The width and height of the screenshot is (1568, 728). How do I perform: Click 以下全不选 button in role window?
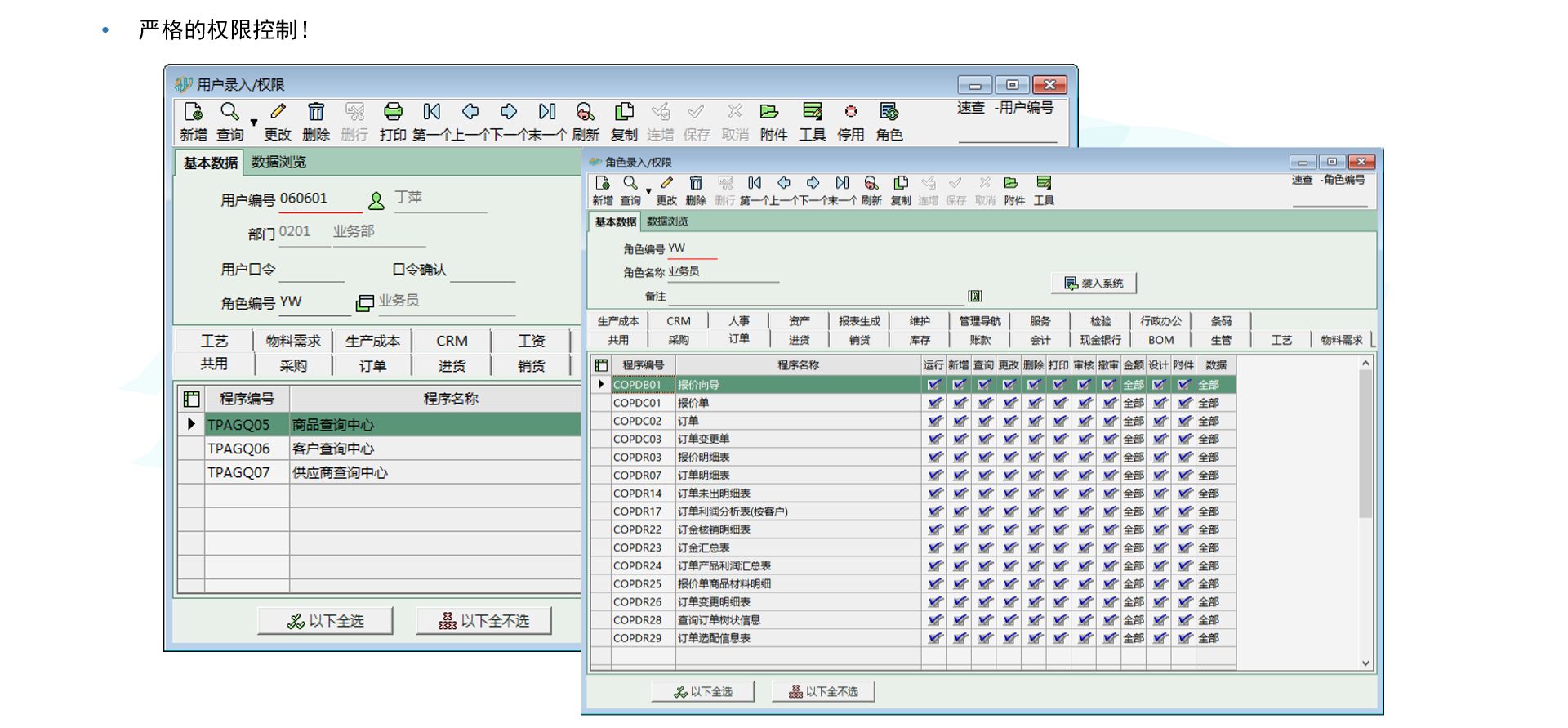823,691
